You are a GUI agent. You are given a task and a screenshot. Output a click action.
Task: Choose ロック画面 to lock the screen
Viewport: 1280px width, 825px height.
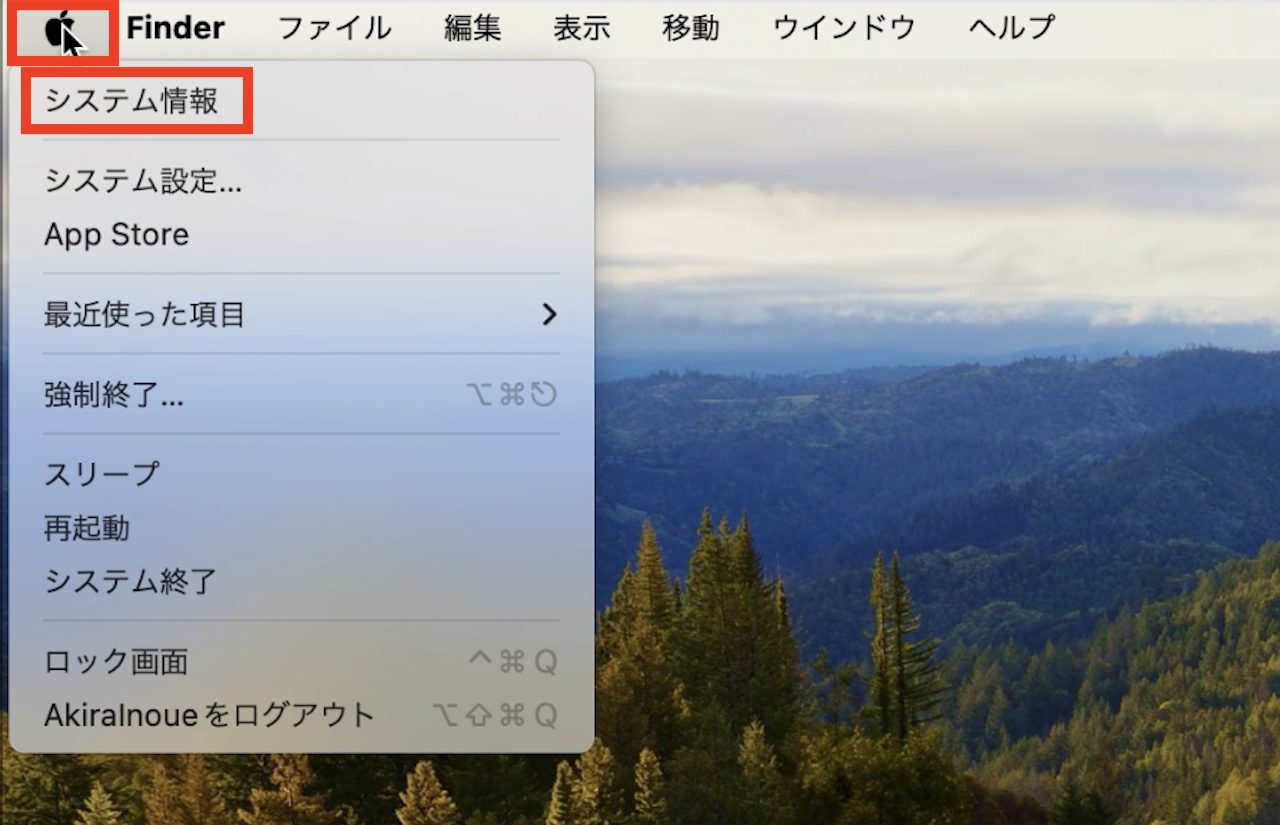coord(301,661)
